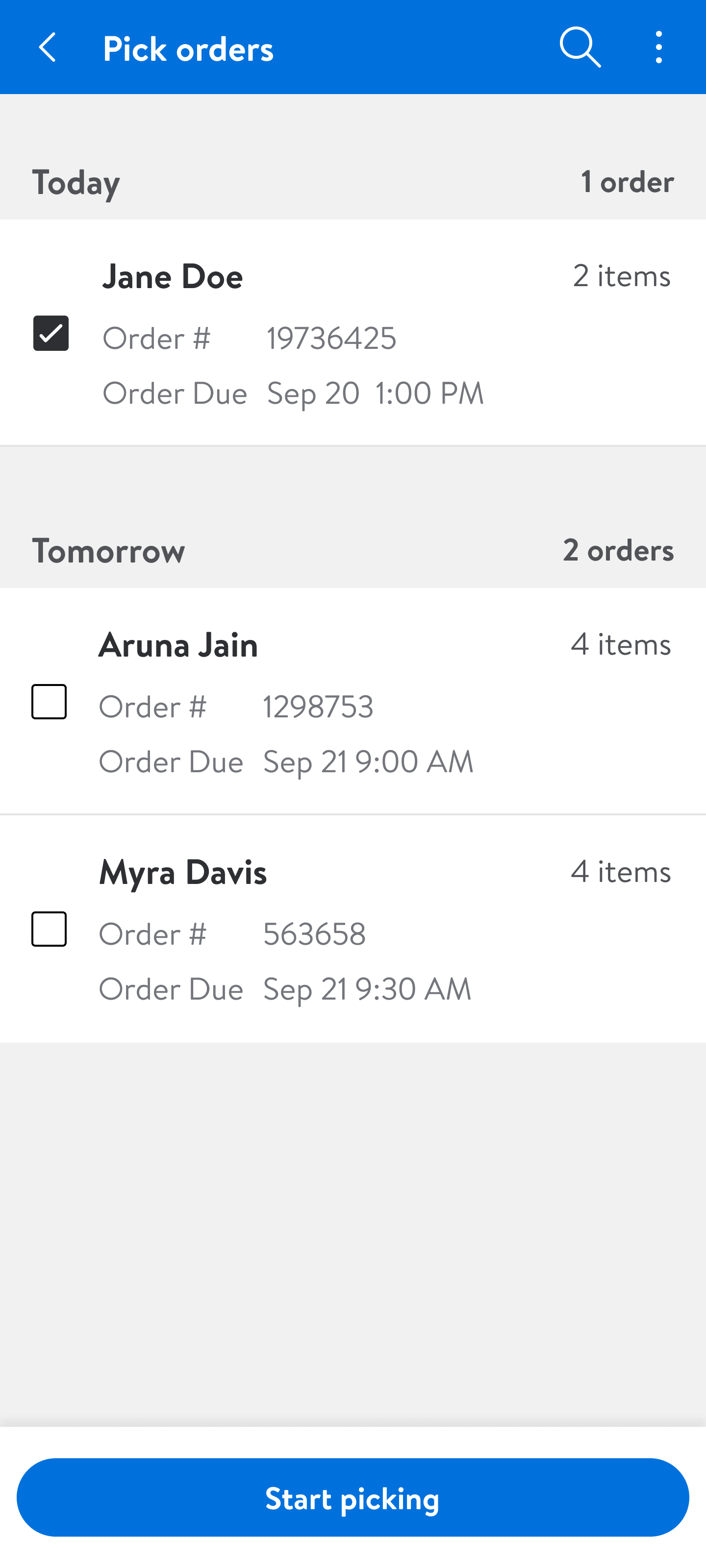
Task: Tap the Sep 21 9:30 AM due time
Action: pyautogui.click(x=367, y=988)
